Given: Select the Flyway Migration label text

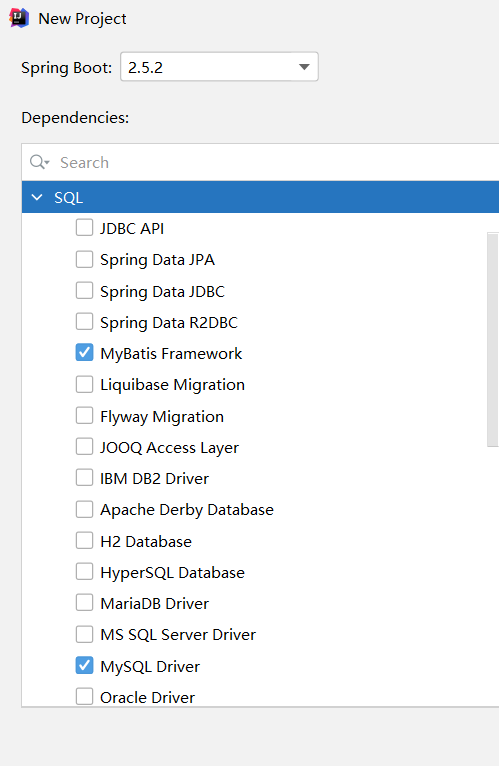Looking at the screenshot, I should coord(162,417).
